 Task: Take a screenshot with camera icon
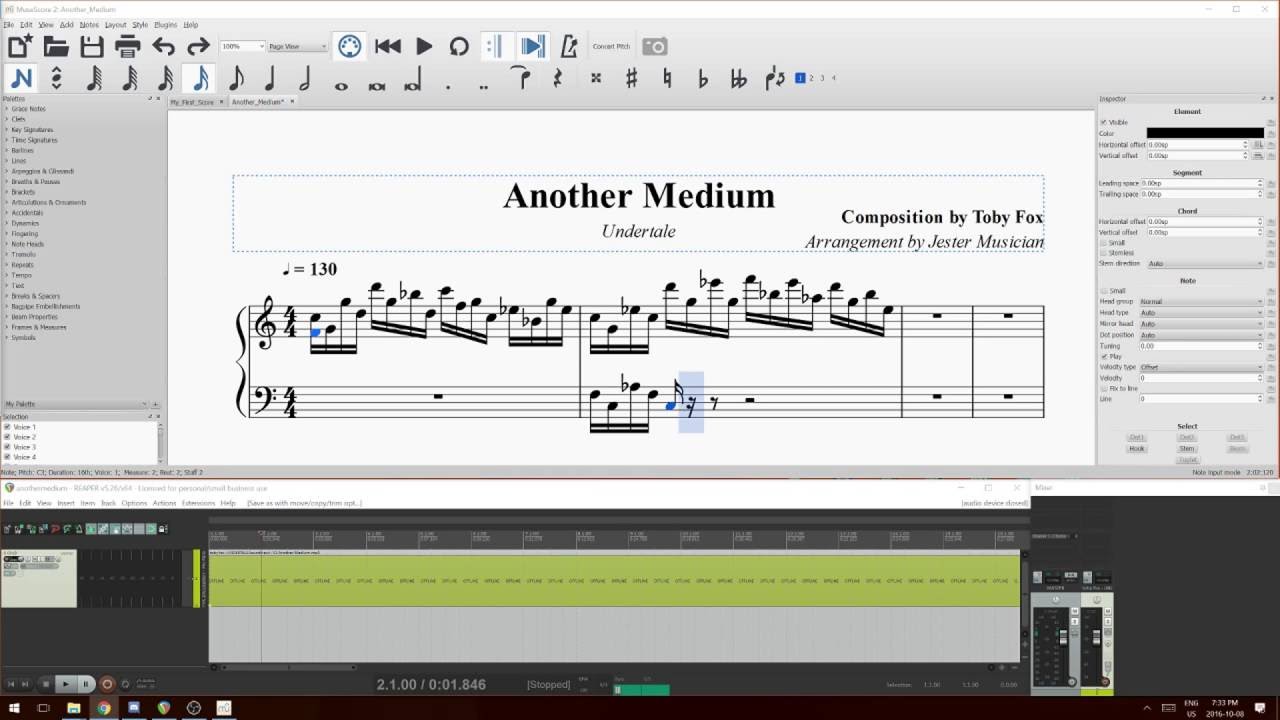point(655,46)
